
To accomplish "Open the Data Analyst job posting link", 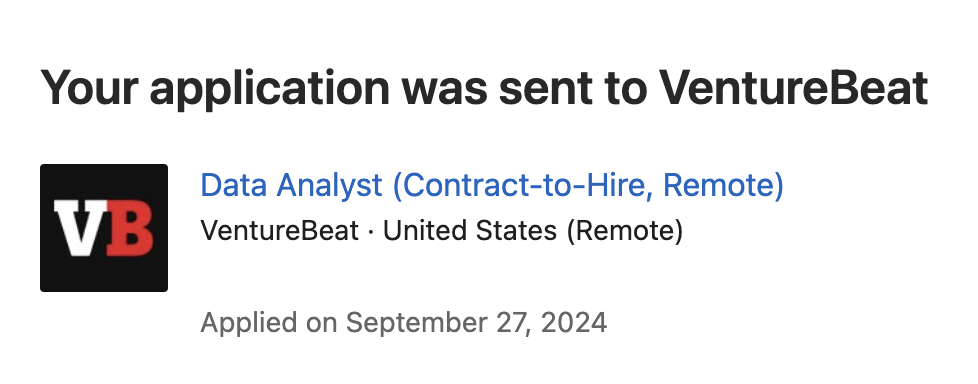I will [491, 186].
